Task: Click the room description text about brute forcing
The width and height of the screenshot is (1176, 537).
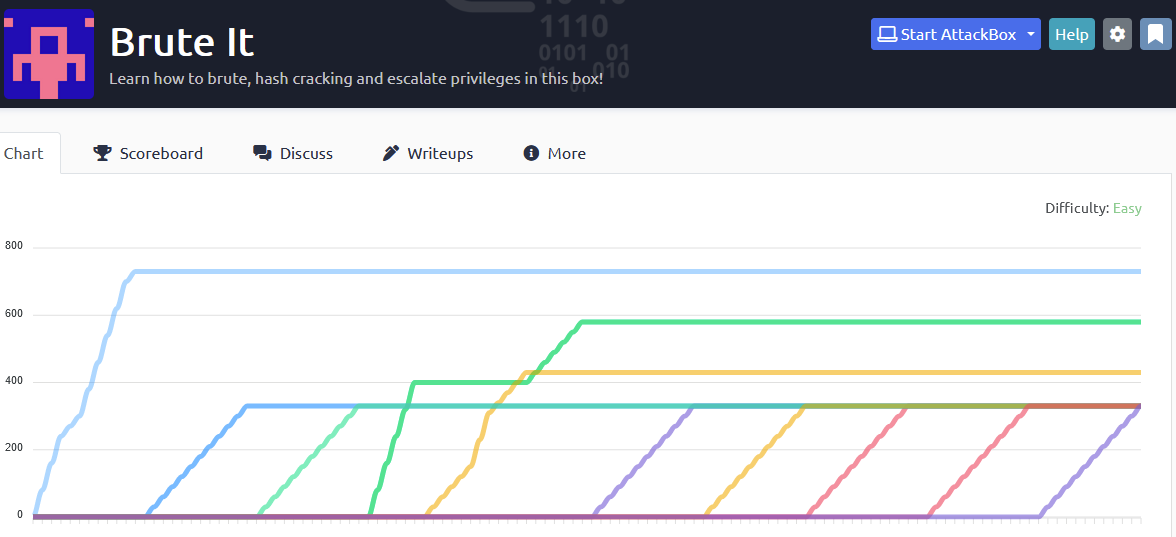Action: point(356,78)
